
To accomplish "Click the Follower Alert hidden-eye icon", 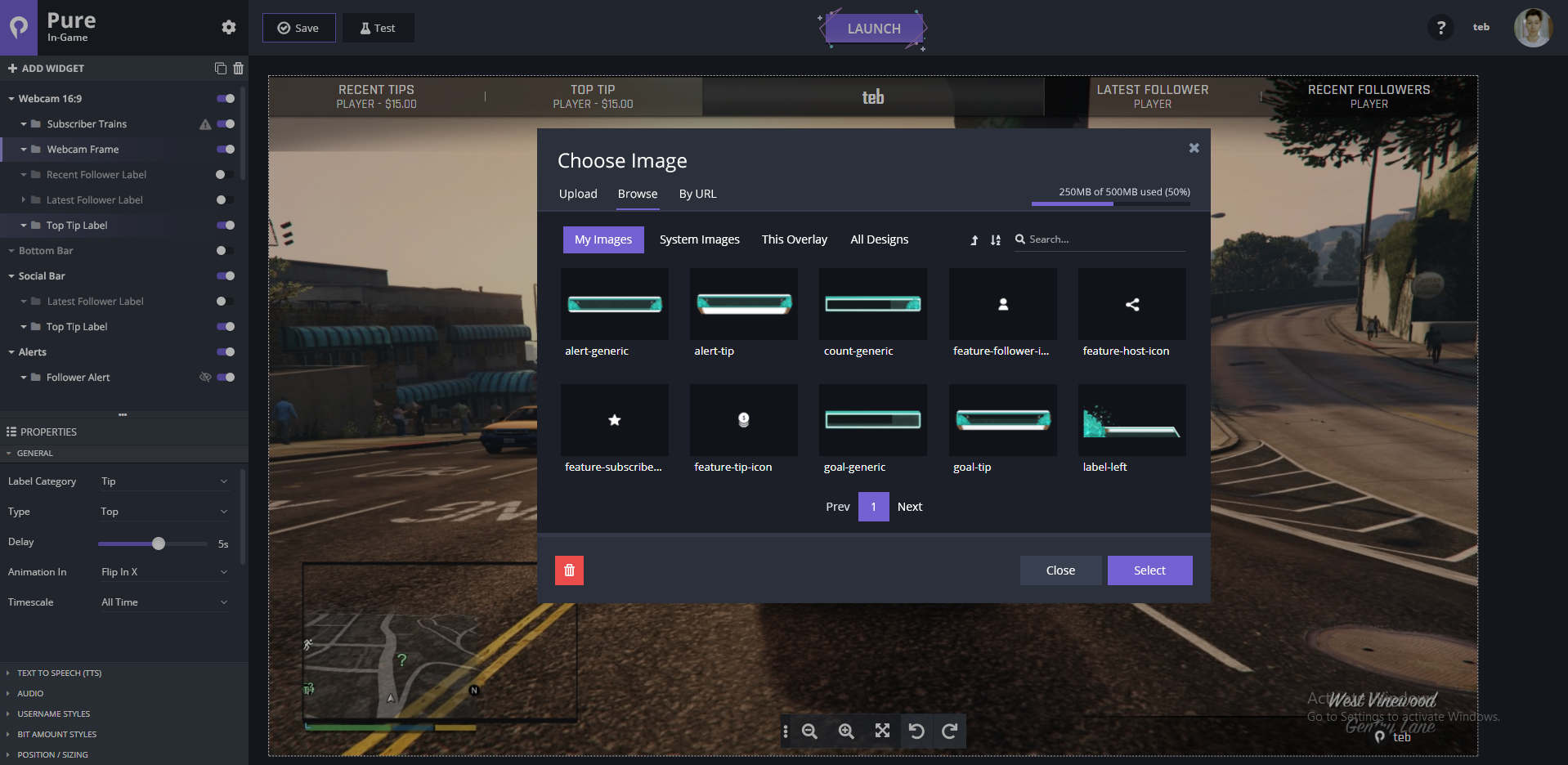I will click(x=205, y=377).
